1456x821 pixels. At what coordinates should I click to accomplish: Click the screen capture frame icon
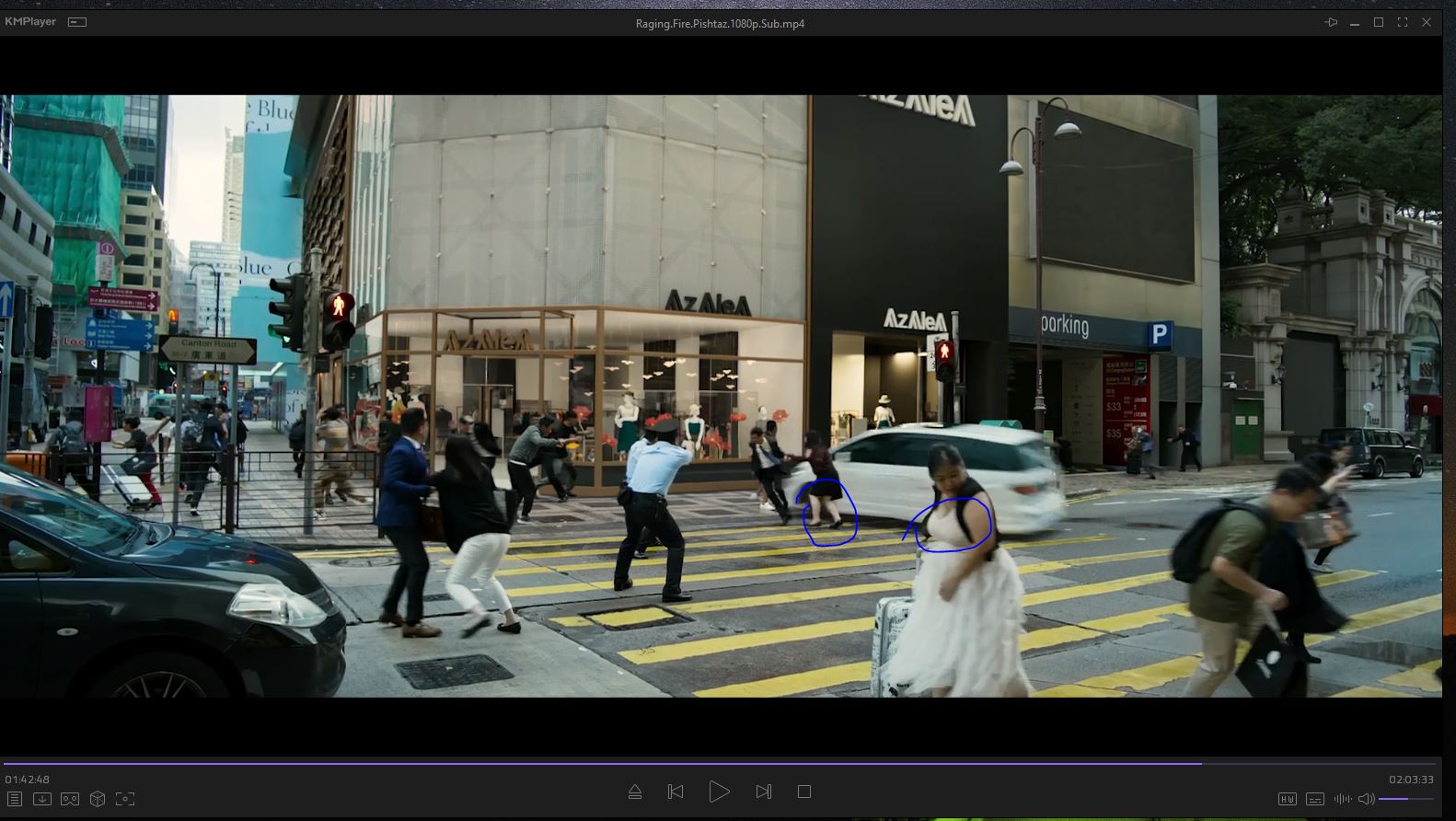pos(125,799)
